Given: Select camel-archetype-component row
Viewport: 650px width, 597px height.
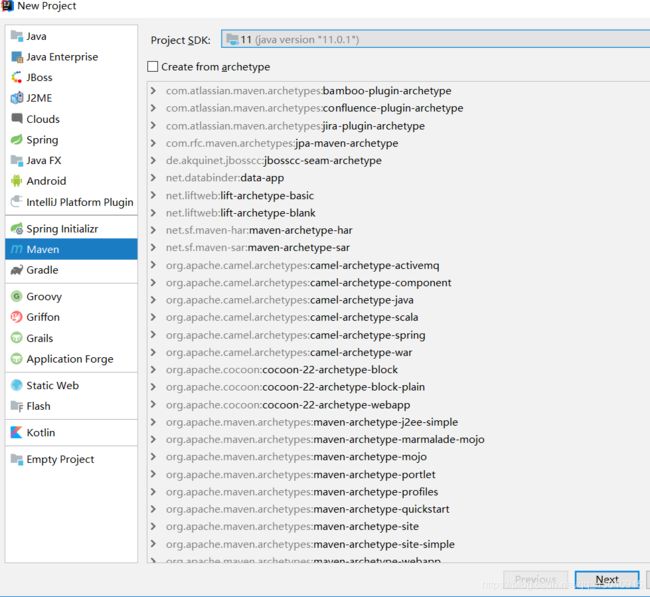Looking at the screenshot, I should coord(399,282).
